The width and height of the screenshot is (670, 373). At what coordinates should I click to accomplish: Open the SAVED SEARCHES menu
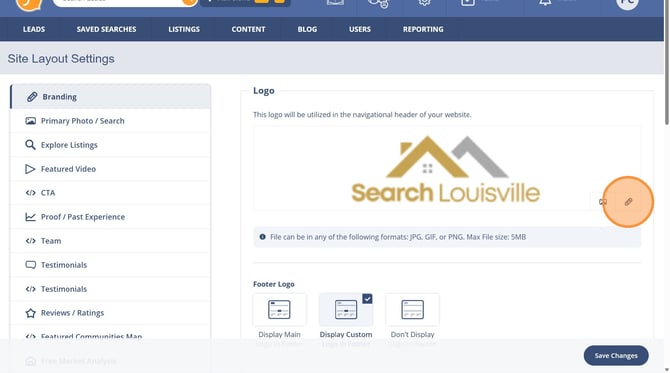(106, 29)
